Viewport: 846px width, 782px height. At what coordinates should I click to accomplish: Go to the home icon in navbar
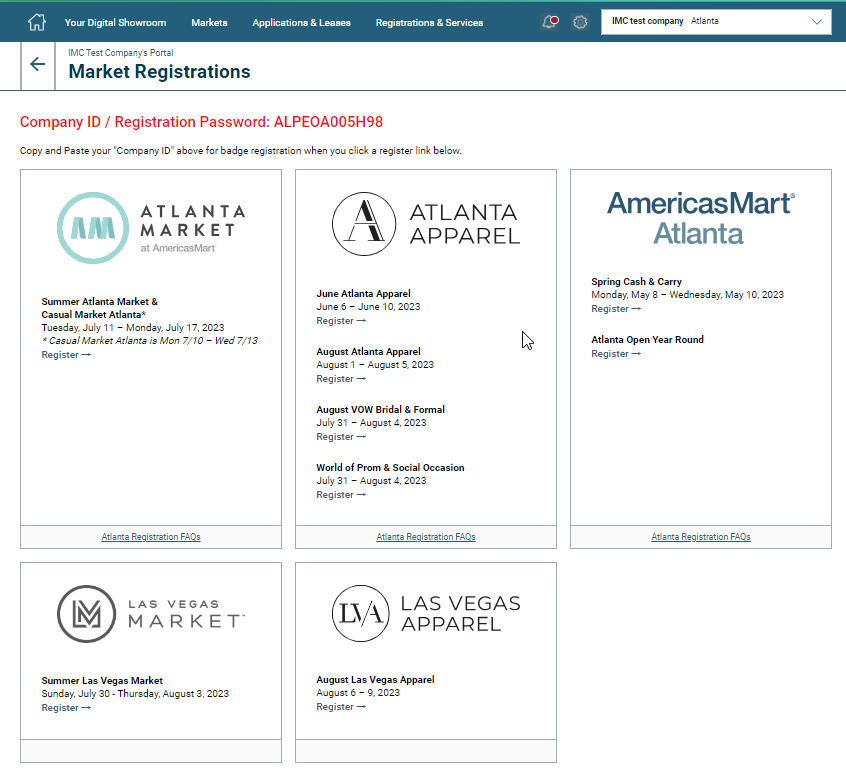pyautogui.click(x=37, y=22)
